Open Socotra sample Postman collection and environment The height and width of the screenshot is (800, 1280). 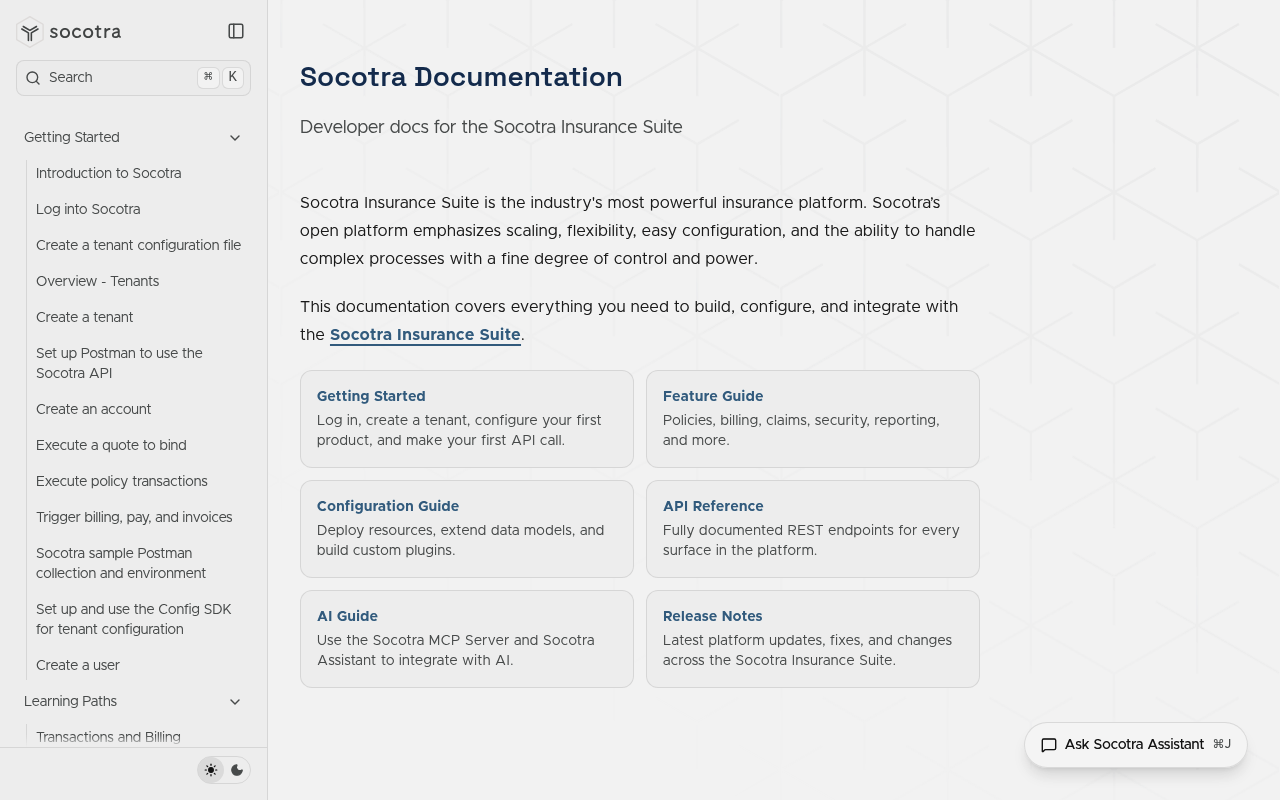pos(121,563)
